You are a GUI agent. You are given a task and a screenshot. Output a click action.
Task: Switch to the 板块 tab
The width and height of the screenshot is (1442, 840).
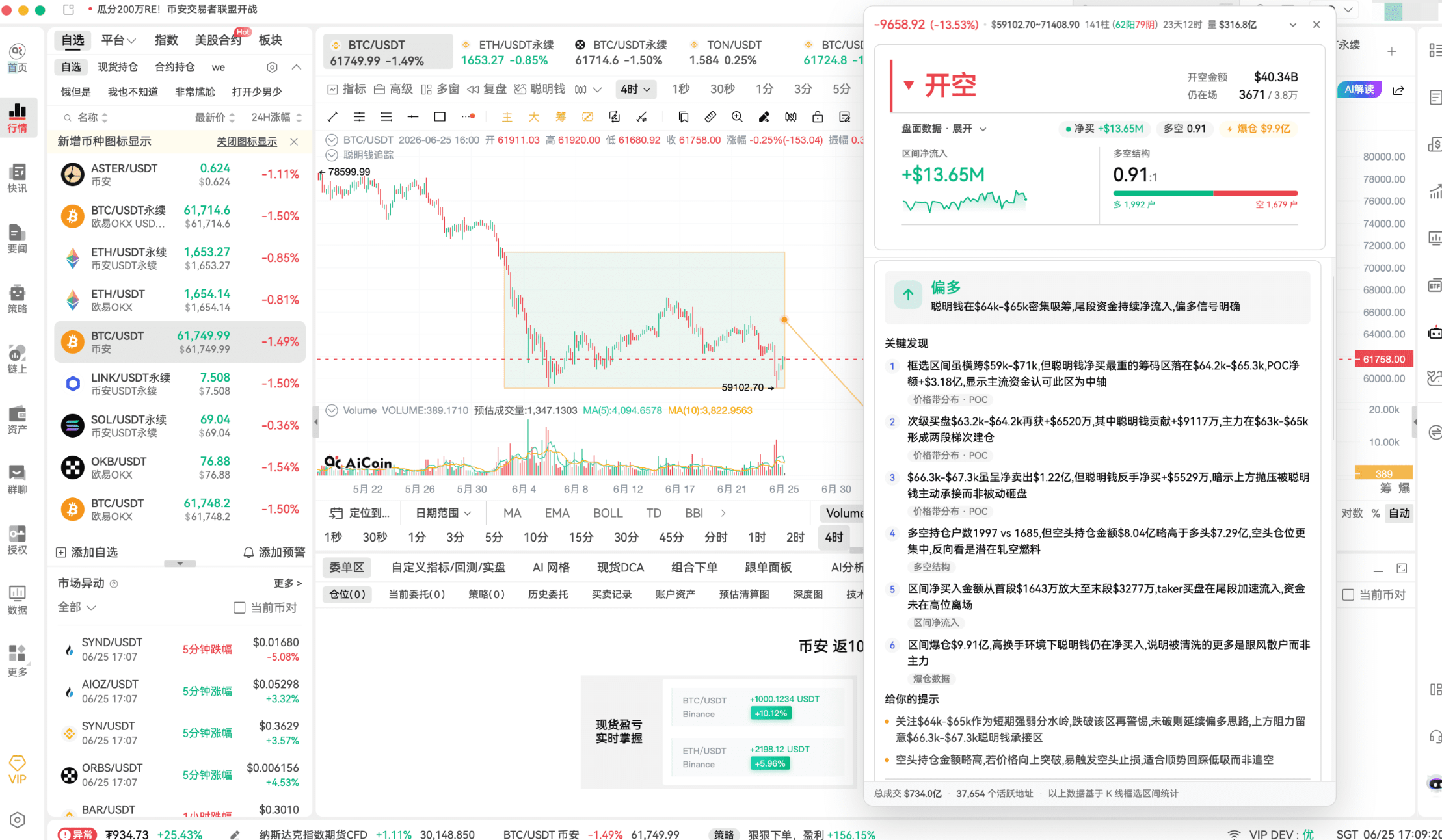pos(270,40)
